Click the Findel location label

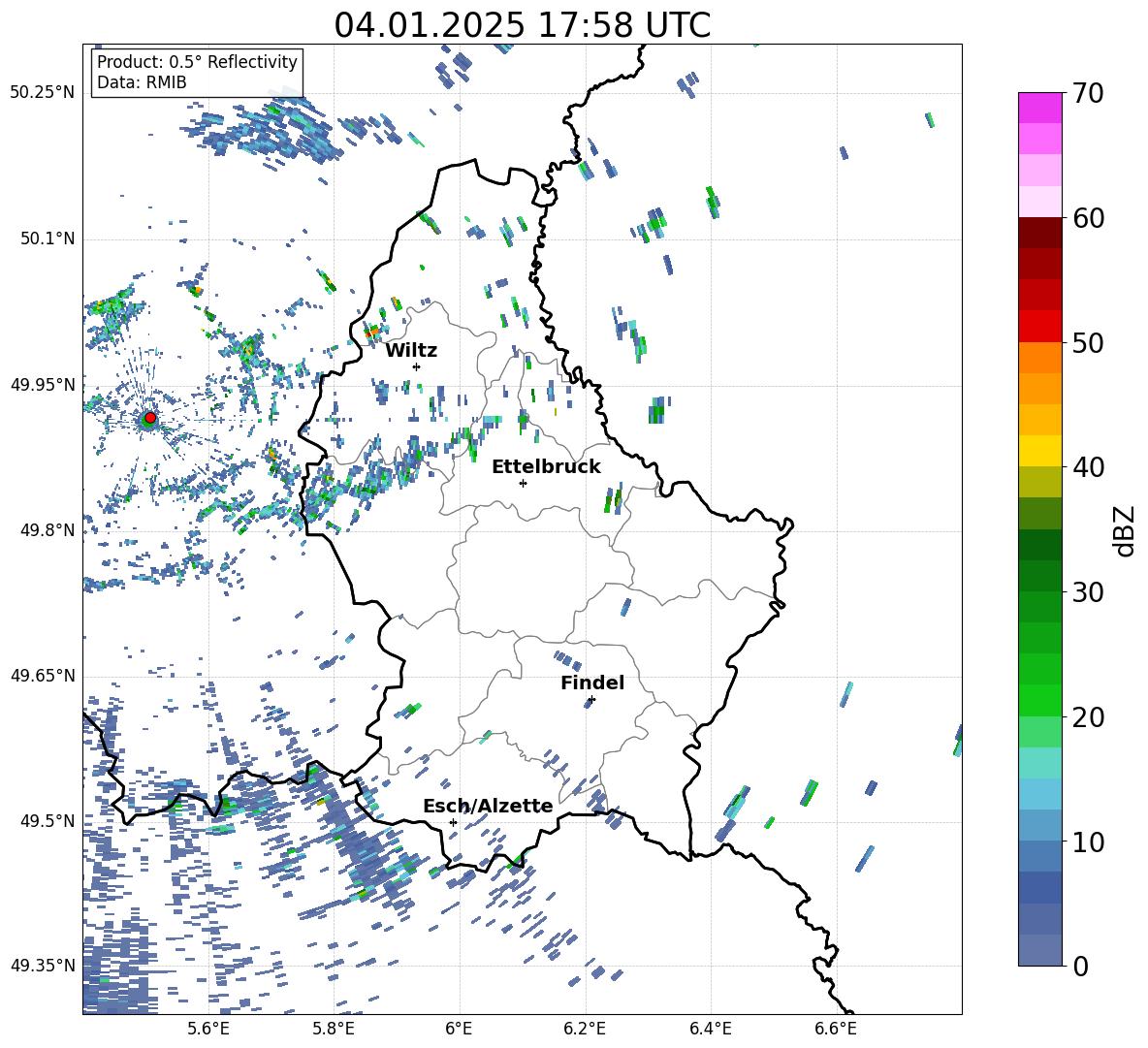pyautogui.click(x=592, y=683)
